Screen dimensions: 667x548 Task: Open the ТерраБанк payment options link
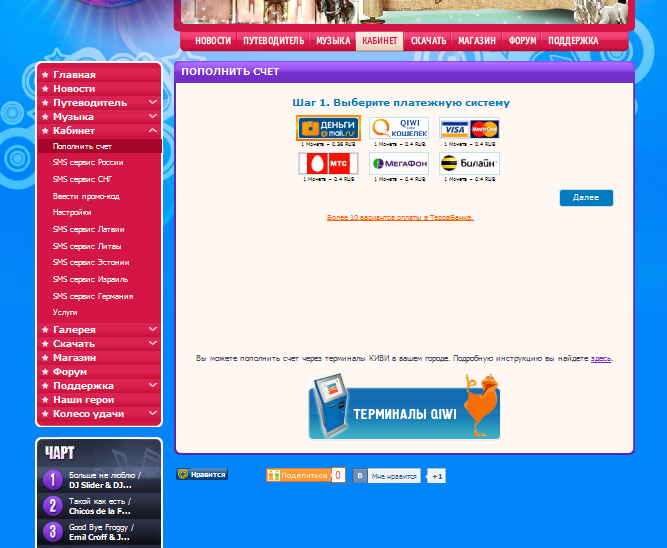(400, 217)
